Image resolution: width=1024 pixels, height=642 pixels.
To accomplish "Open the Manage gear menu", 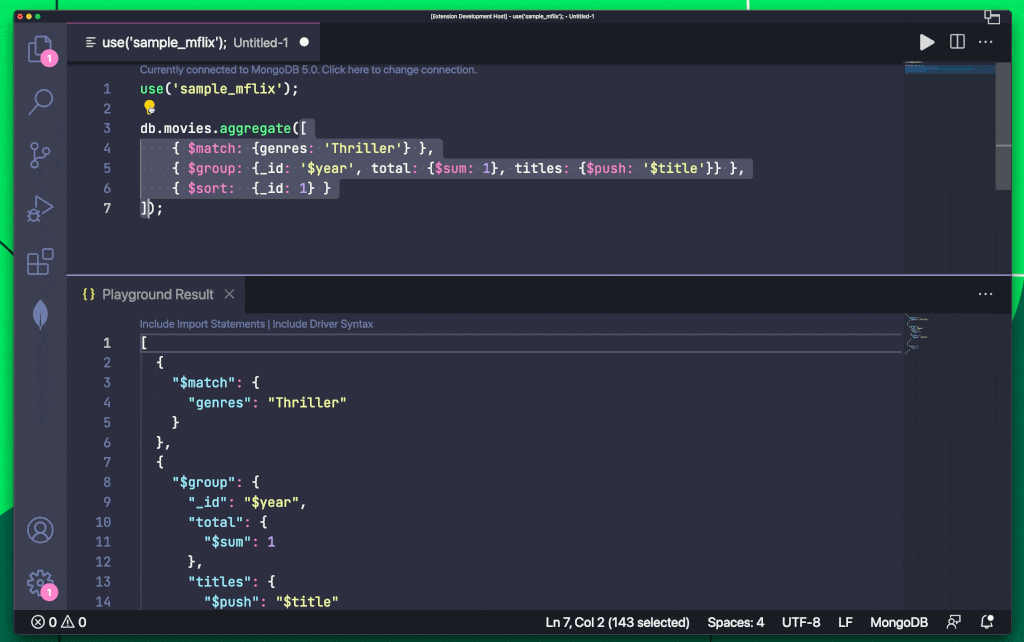I will [40, 583].
